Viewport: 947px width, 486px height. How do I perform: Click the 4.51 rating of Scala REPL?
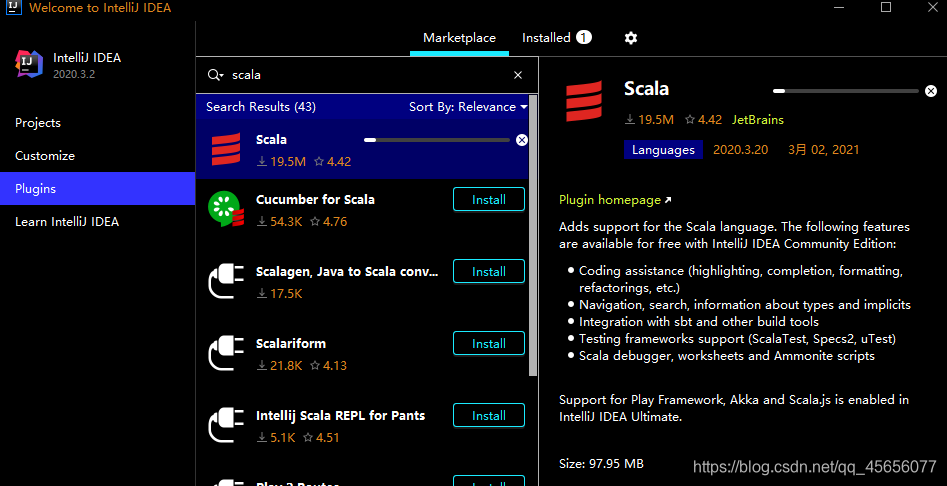click(x=321, y=437)
